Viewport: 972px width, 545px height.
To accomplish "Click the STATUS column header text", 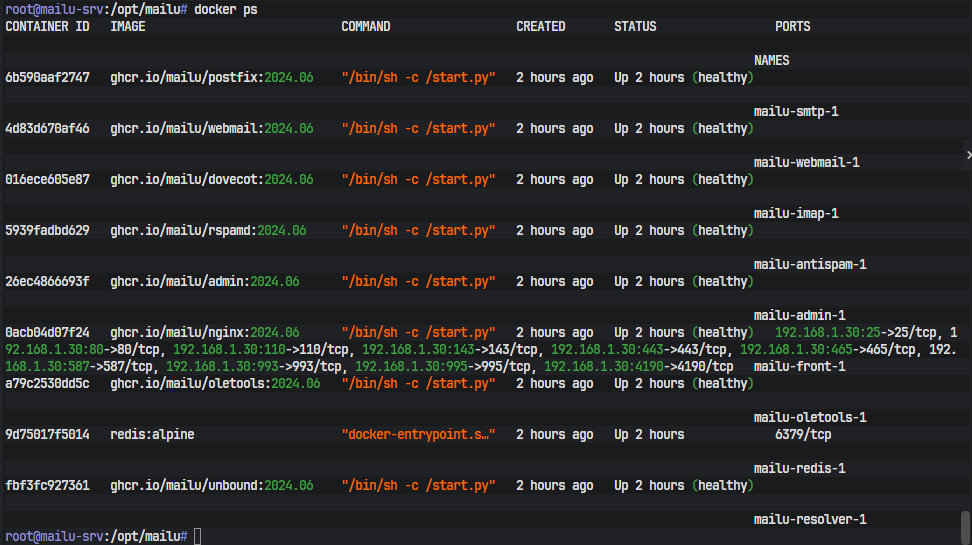I will pyautogui.click(x=635, y=26).
